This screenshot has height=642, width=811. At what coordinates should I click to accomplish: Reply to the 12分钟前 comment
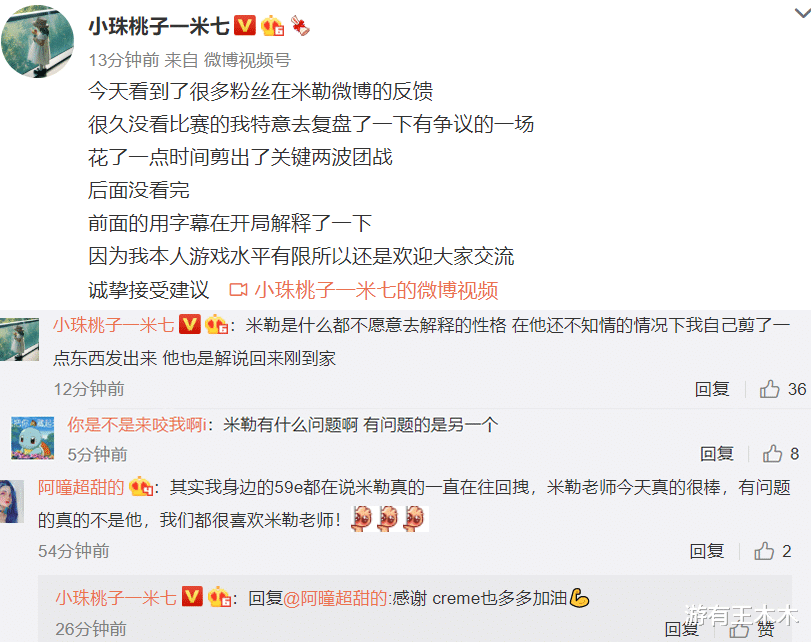point(712,389)
